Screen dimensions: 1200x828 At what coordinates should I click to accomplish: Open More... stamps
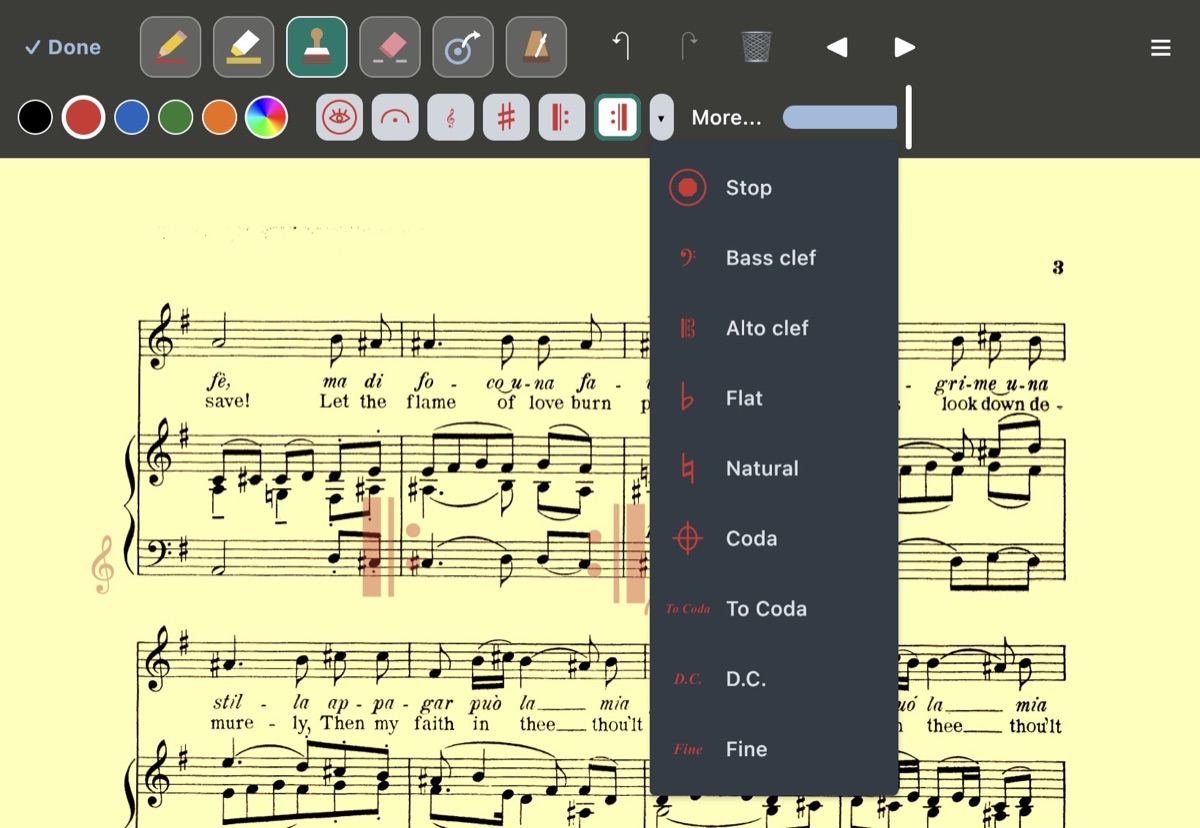pos(726,118)
